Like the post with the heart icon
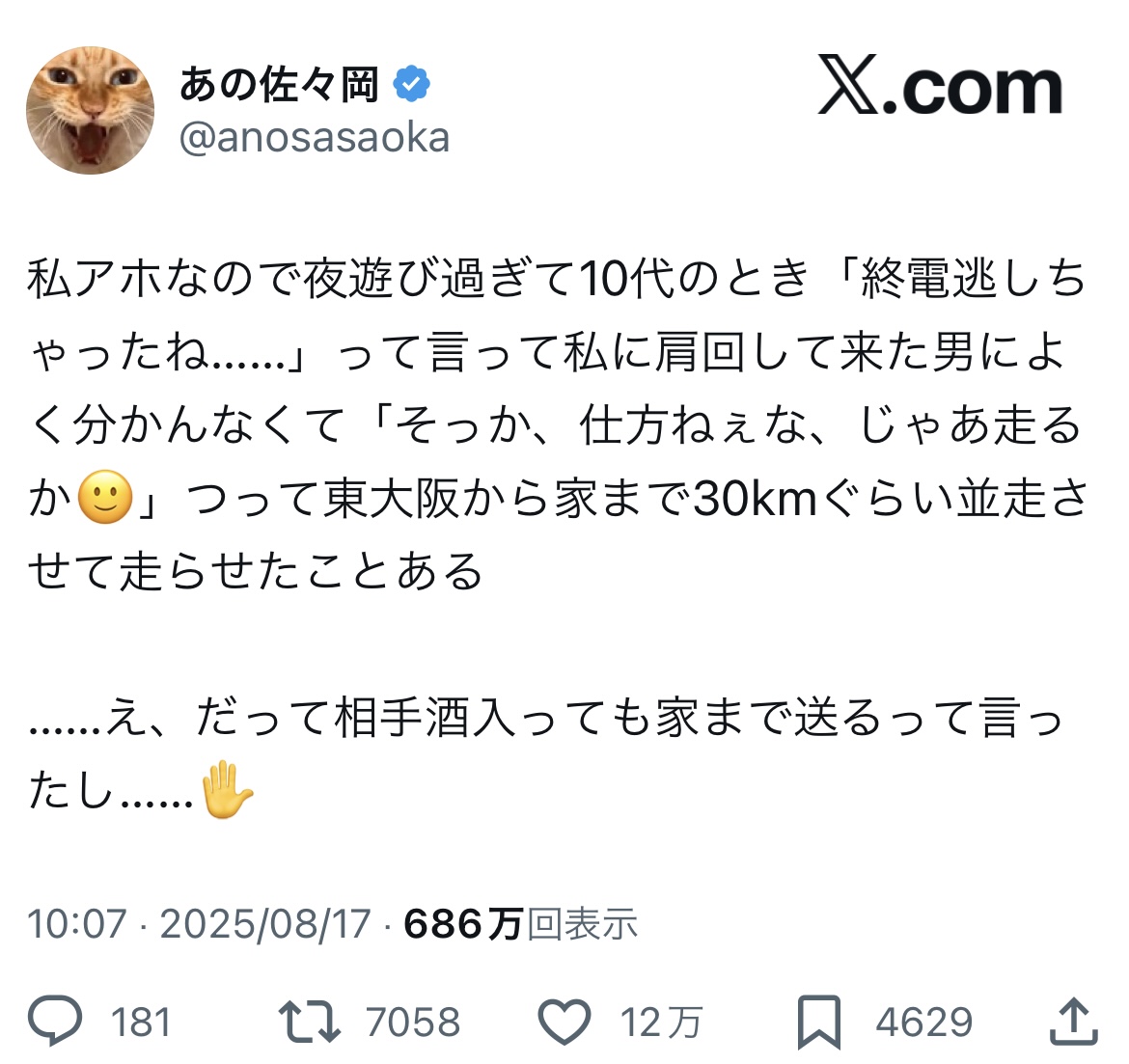This screenshot has height=1064, width=1129. tap(564, 1022)
